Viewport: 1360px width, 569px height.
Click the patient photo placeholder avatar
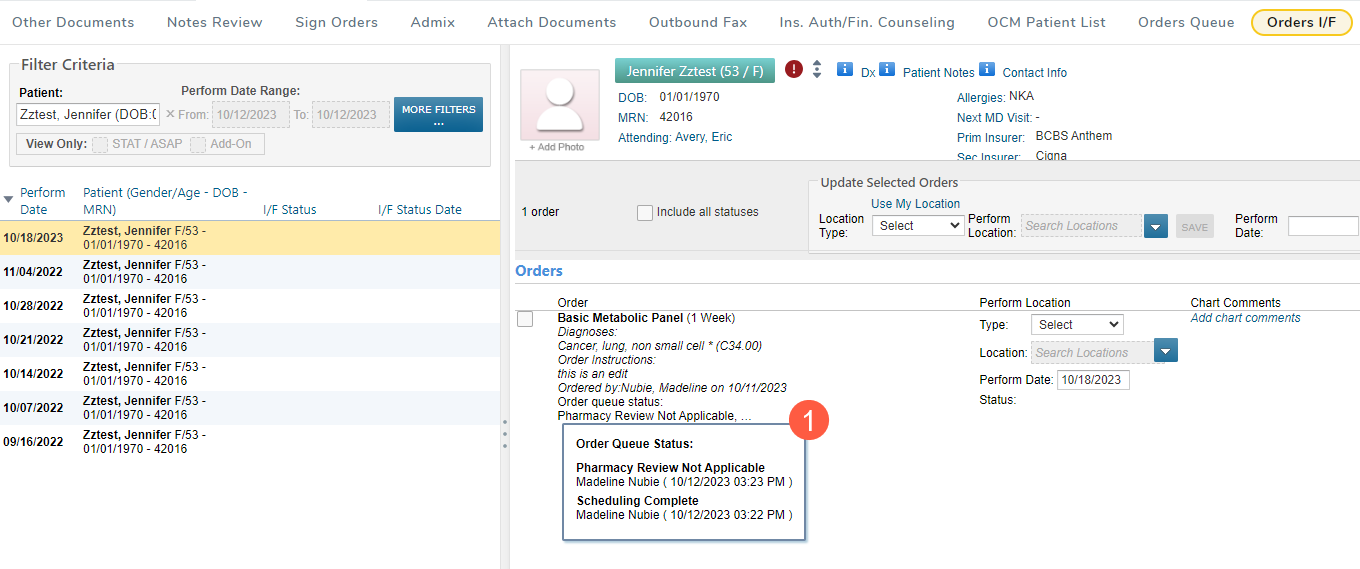pos(560,105)
